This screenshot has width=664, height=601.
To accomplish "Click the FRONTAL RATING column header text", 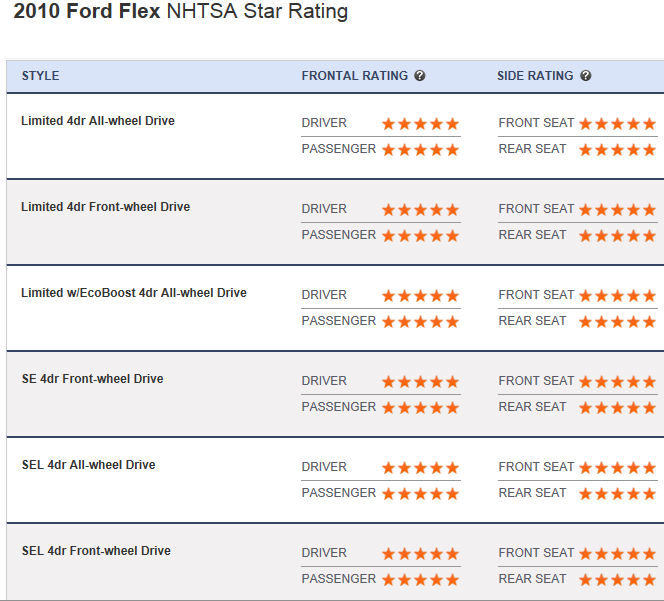I will (x=355, y=76).
